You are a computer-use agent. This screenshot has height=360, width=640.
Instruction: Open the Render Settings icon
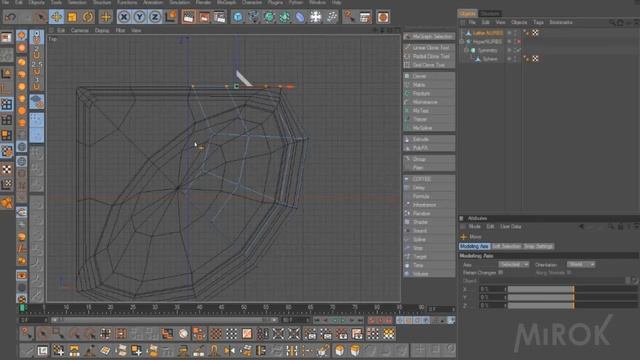point(220,17)
